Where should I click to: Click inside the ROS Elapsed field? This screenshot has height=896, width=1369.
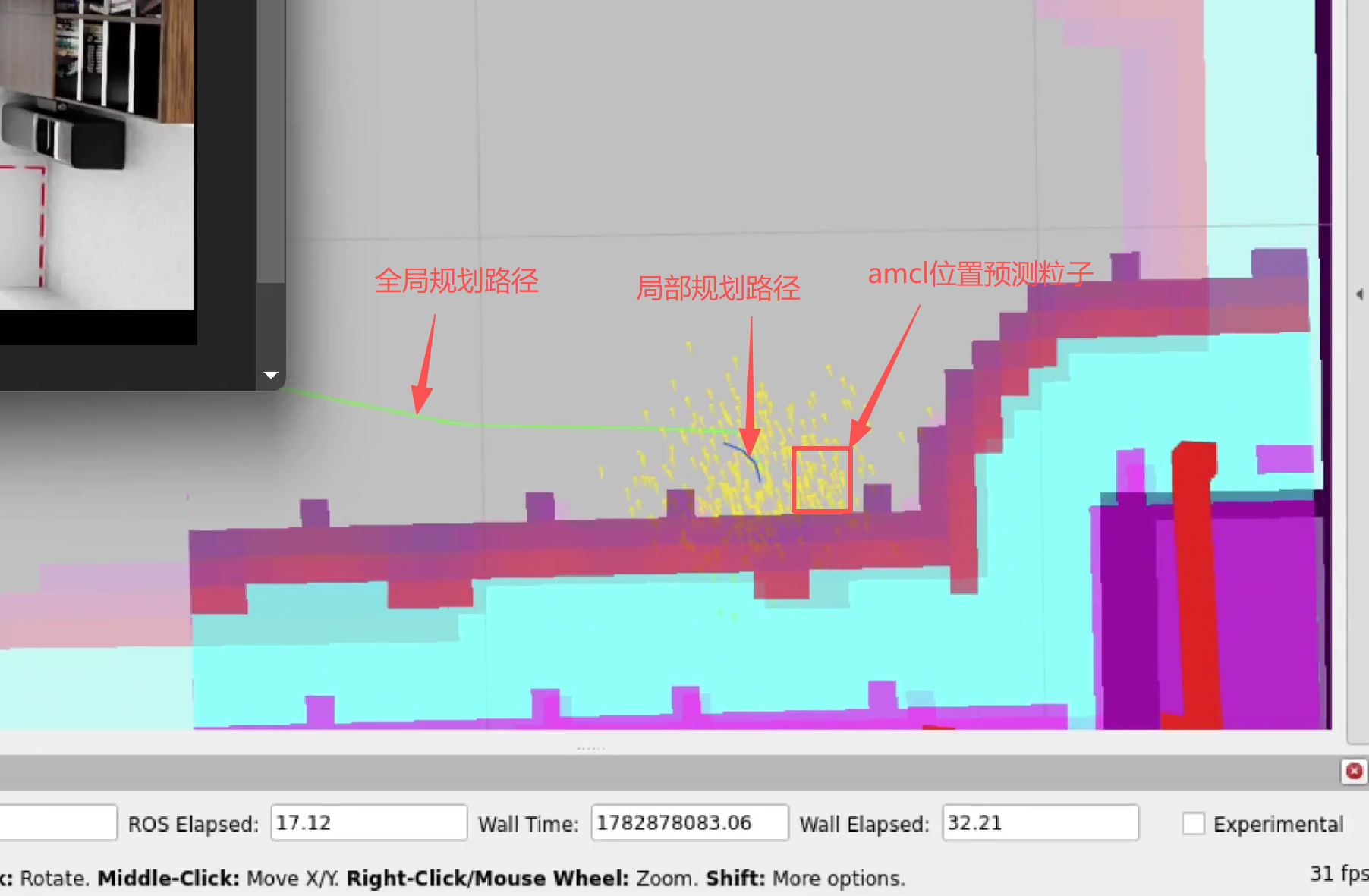pos(369,822)
